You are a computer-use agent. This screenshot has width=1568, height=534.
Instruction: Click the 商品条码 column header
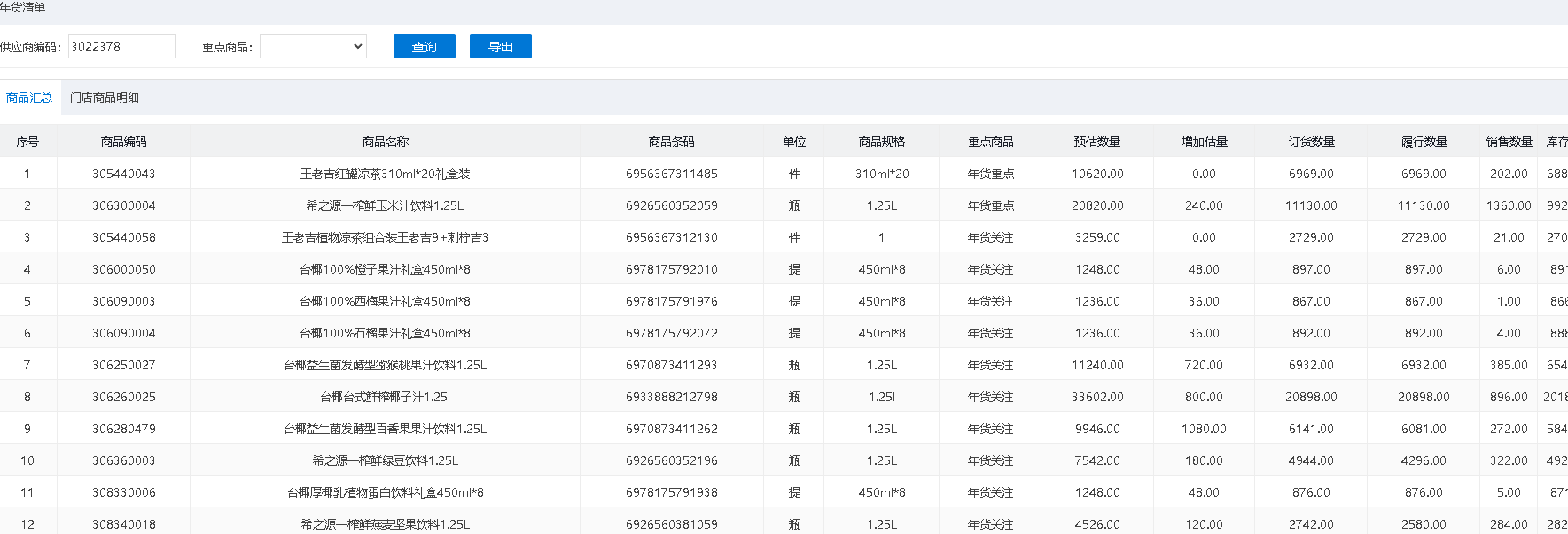671,142
